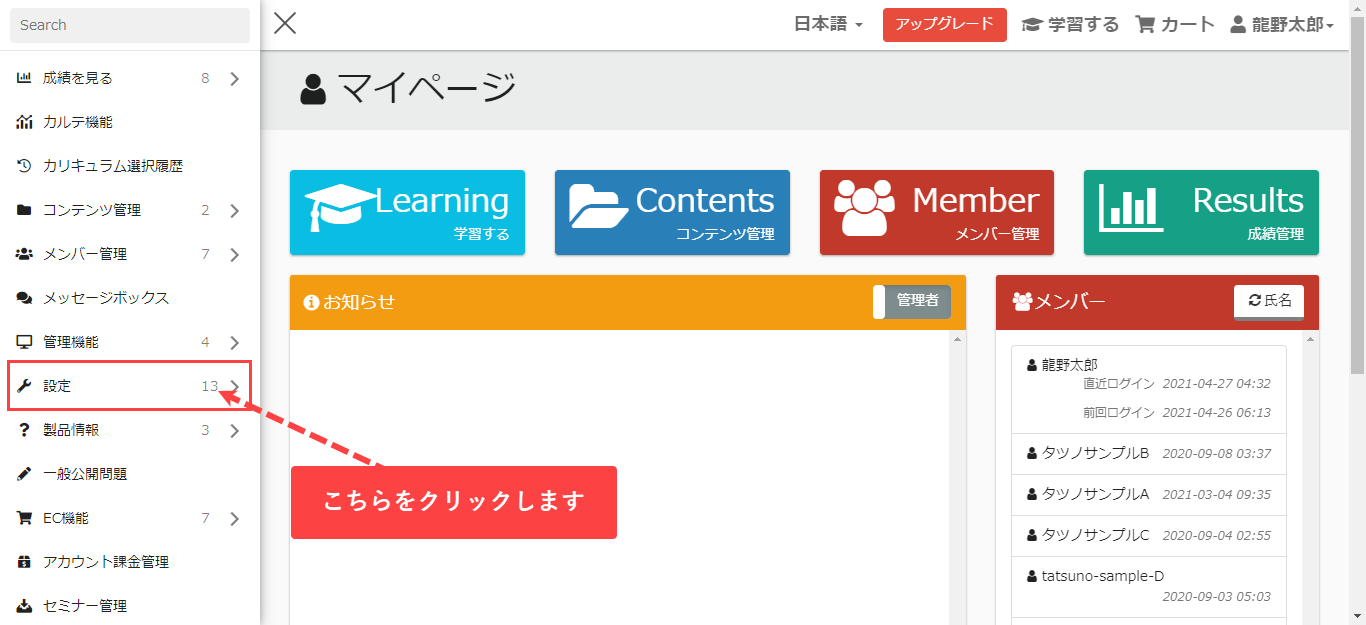This screenshot has width=1366, height=625.
Task: Close the sidebar with the X icon
Action: click(x=285, y=24)
